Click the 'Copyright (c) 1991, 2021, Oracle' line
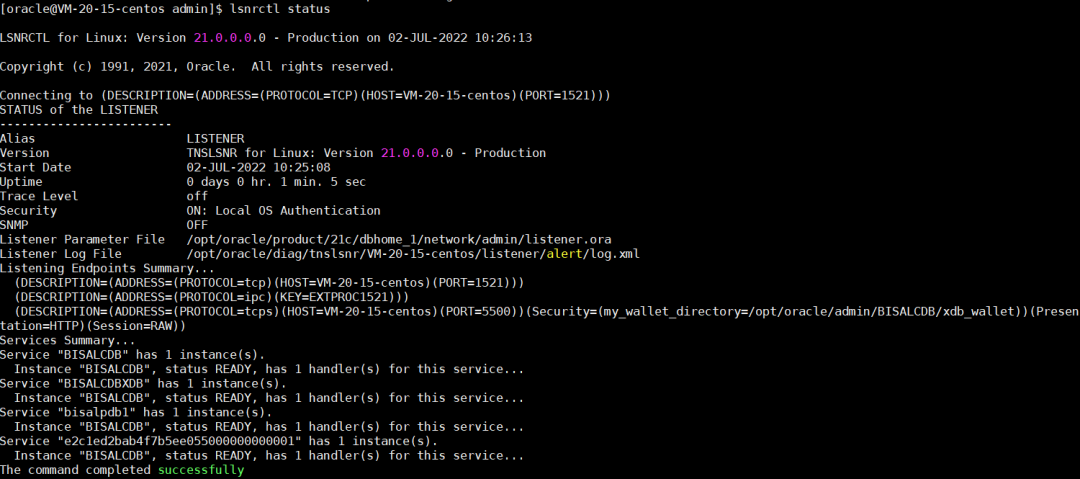1080x479 pixels. (x=197, y=67)
